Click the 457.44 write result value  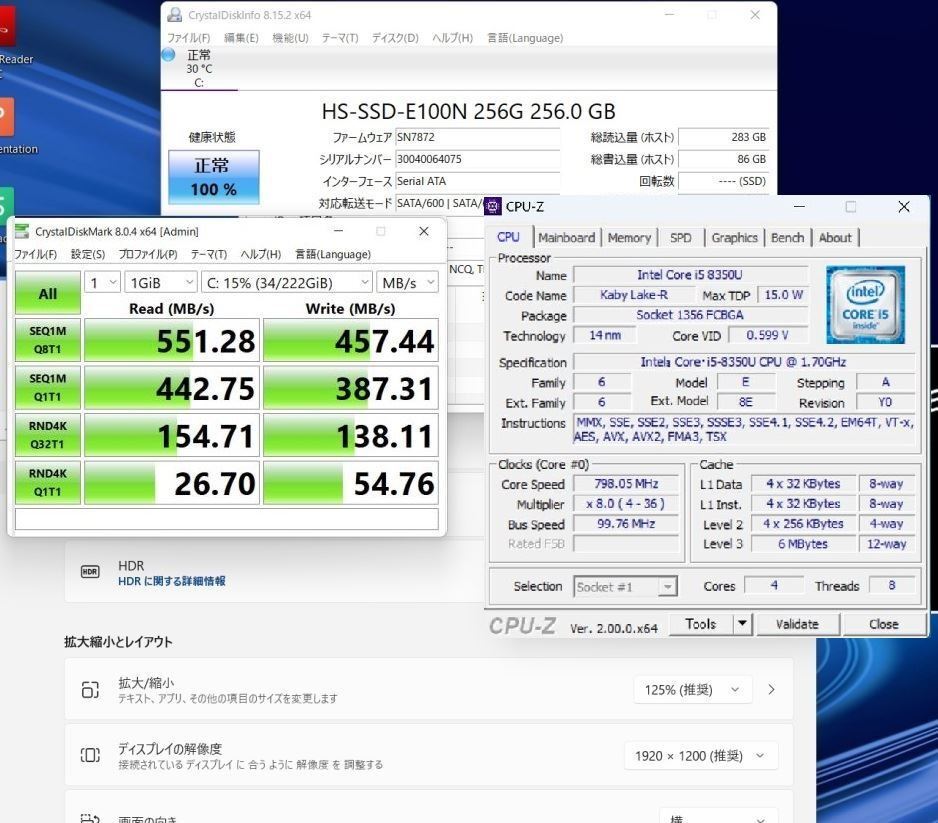[x=351, y=340]
